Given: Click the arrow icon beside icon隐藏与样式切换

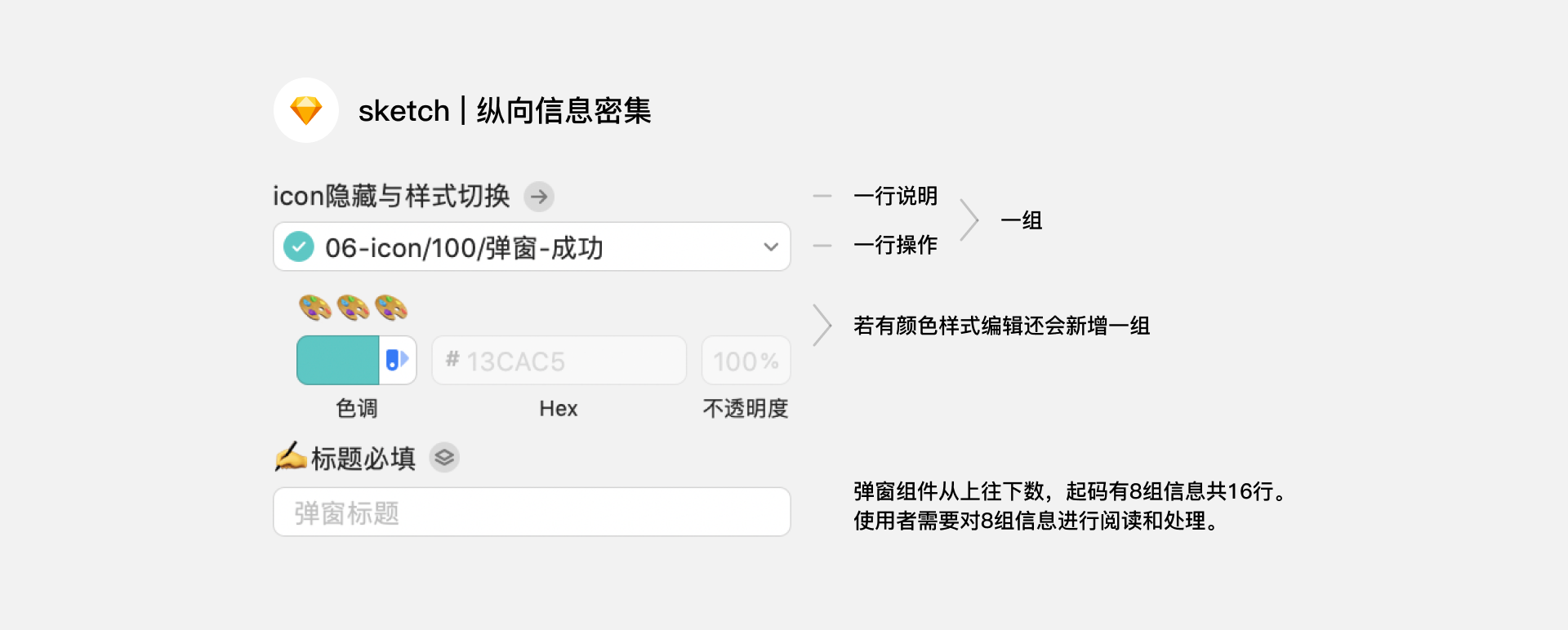Looking at the screenshot, I should point(539,197).
